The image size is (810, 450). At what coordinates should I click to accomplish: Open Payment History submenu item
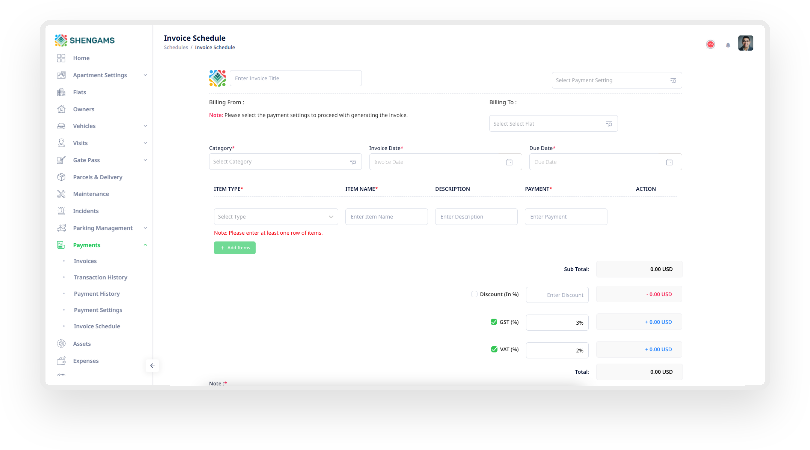coord(97,294)
